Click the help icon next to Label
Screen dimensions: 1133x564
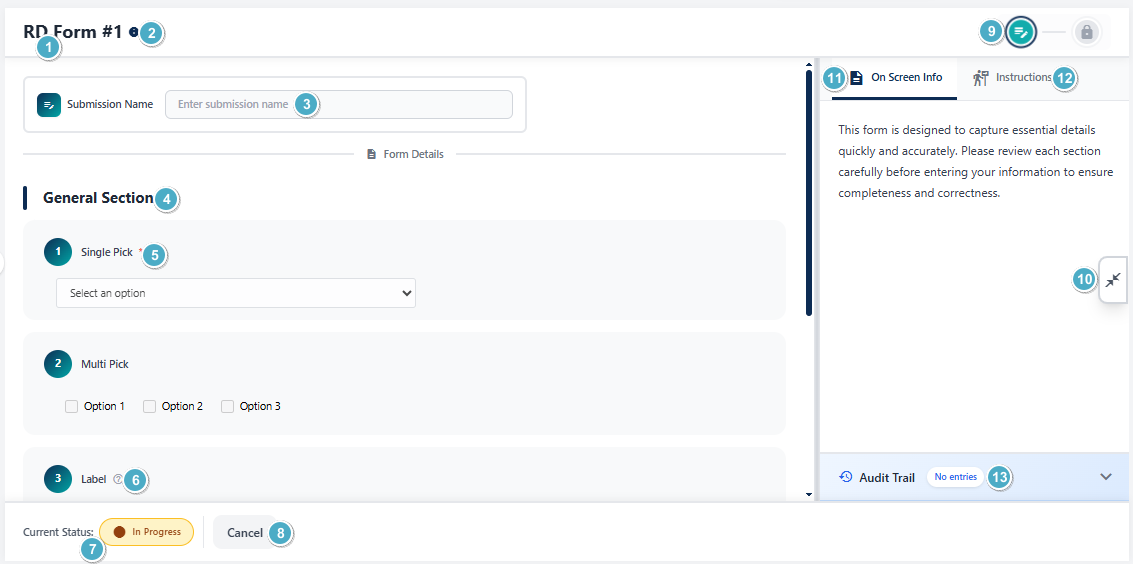118,479
